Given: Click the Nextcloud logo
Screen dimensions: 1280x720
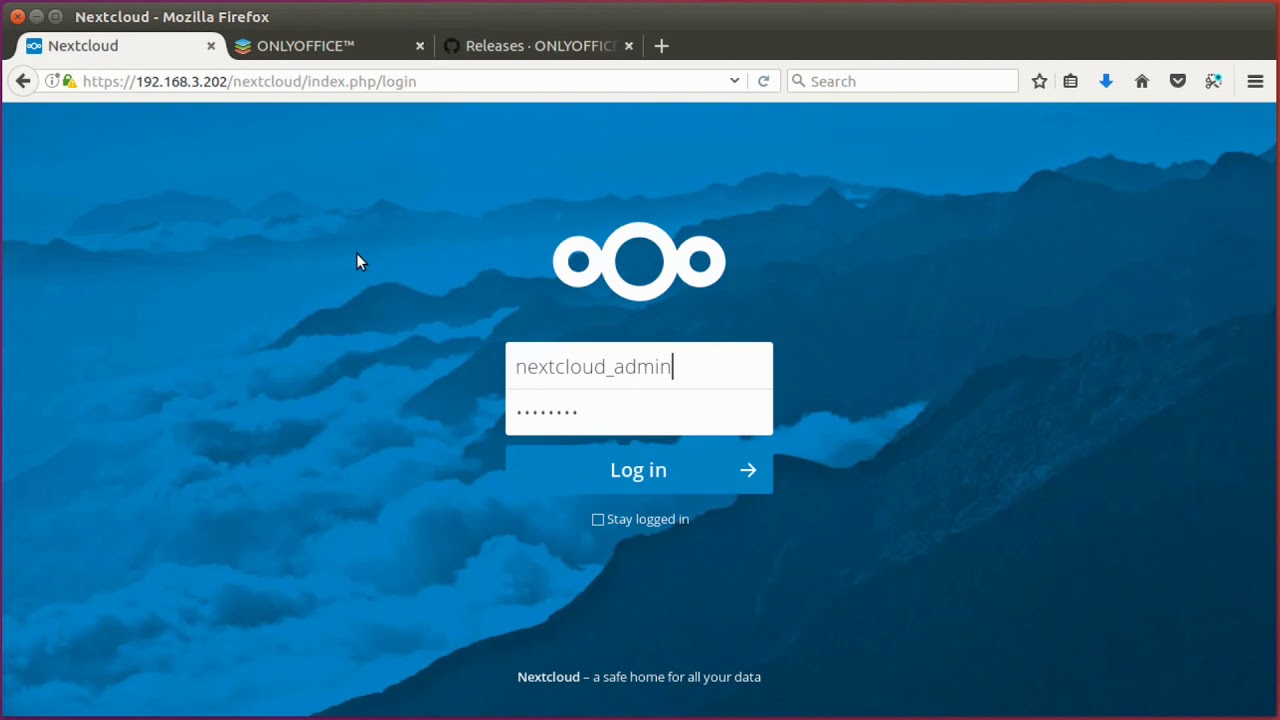Looking at the screenshot, I should point(639,262).
